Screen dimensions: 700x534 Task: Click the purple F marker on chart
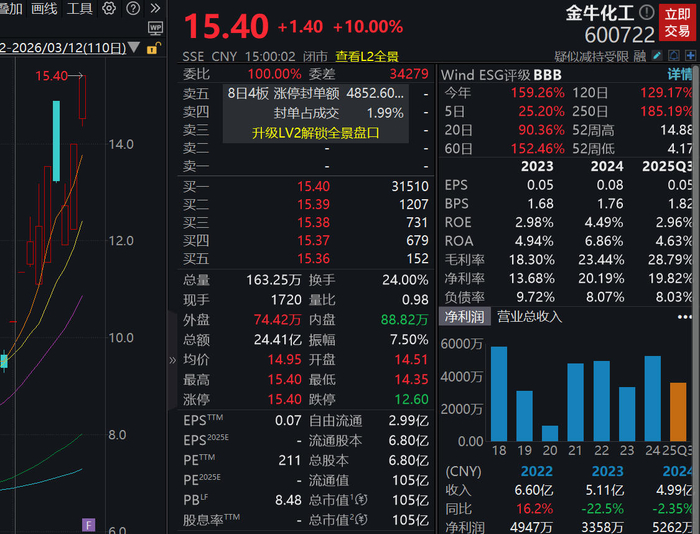point(88,525)
